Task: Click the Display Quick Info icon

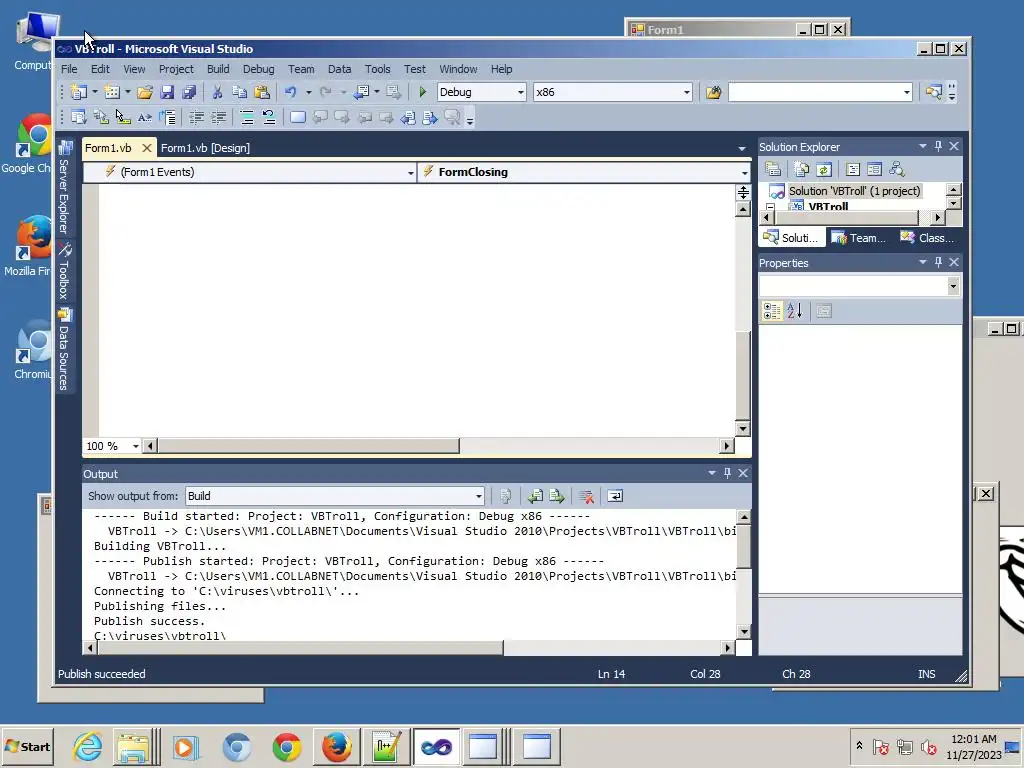Action: [x=123, y=118]
